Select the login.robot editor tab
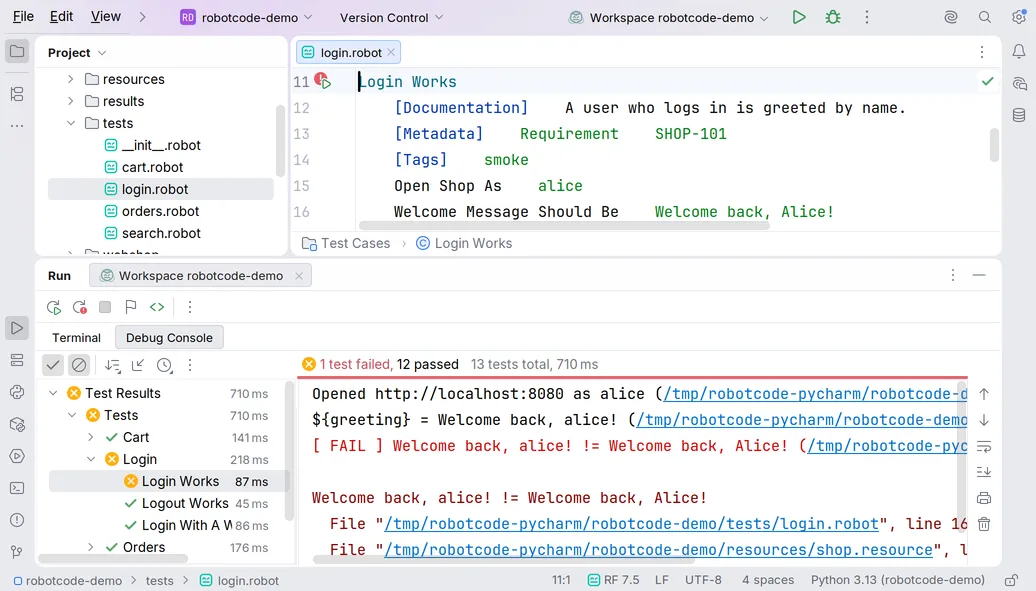This screenshot has width=1036, height=591. click(350, 52)
